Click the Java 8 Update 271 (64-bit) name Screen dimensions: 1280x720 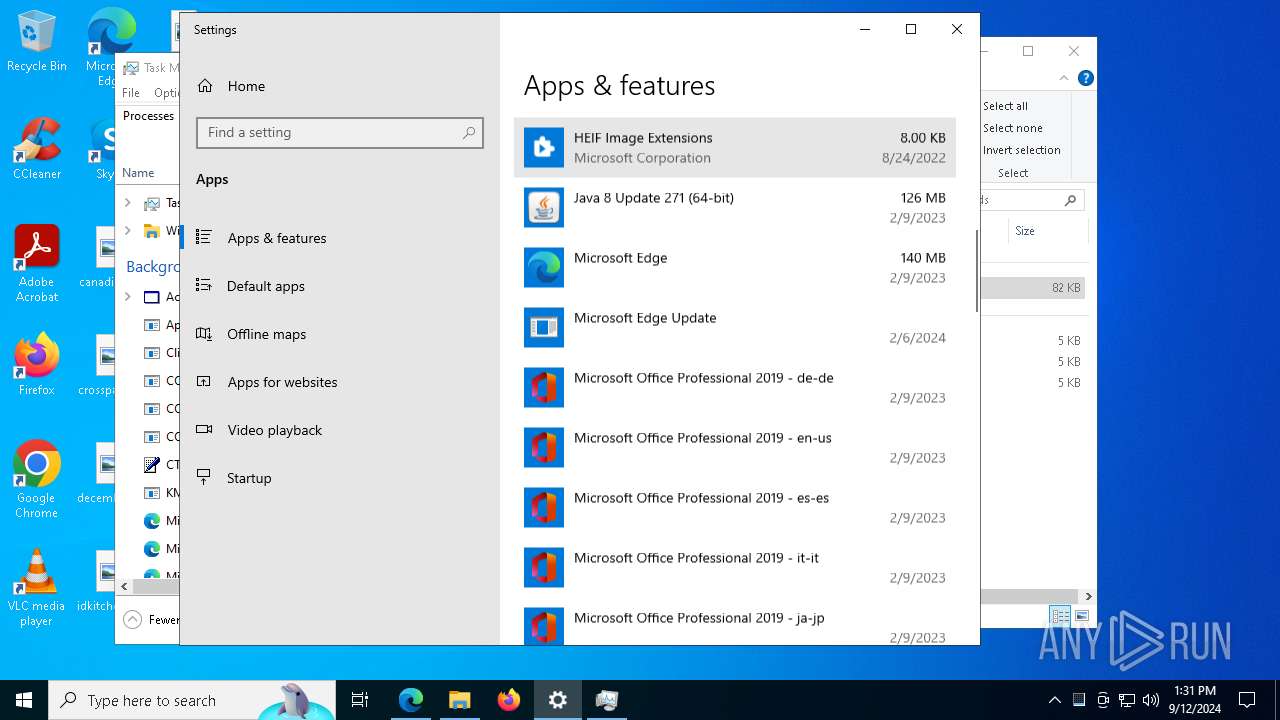tap(654, 198)
